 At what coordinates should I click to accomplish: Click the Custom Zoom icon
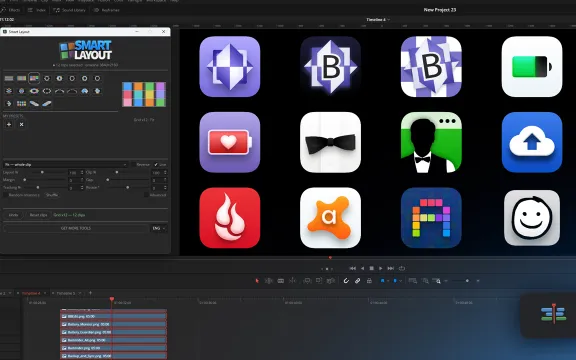click(437, 281)
